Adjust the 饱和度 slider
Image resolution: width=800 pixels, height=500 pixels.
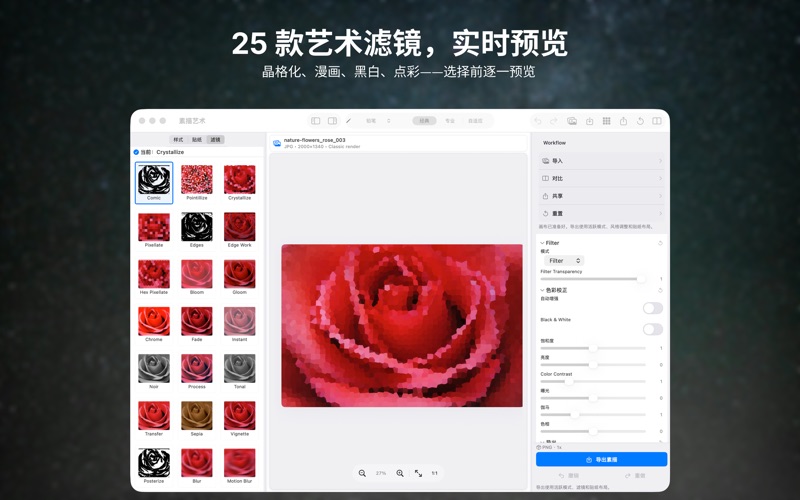coord(593,348)
